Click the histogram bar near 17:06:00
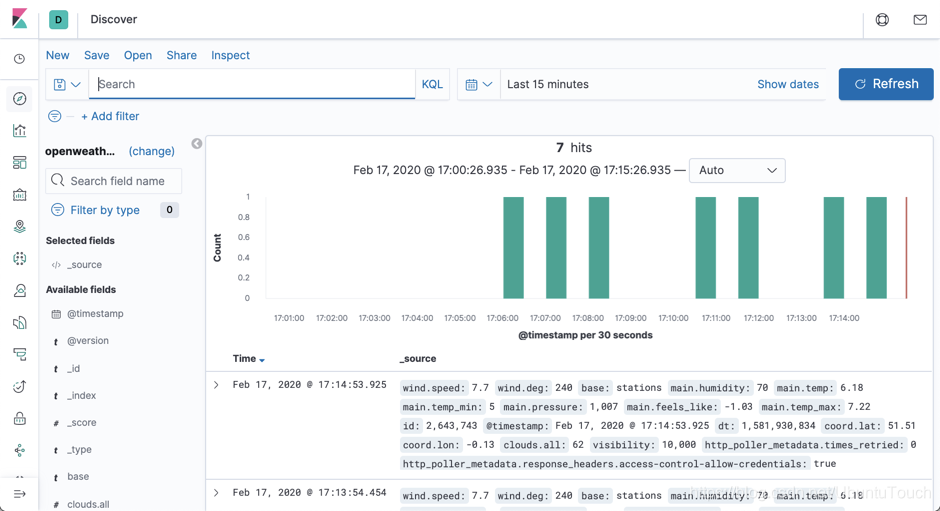The width and height of the screenshot is (940, 511). pos(513,248)
